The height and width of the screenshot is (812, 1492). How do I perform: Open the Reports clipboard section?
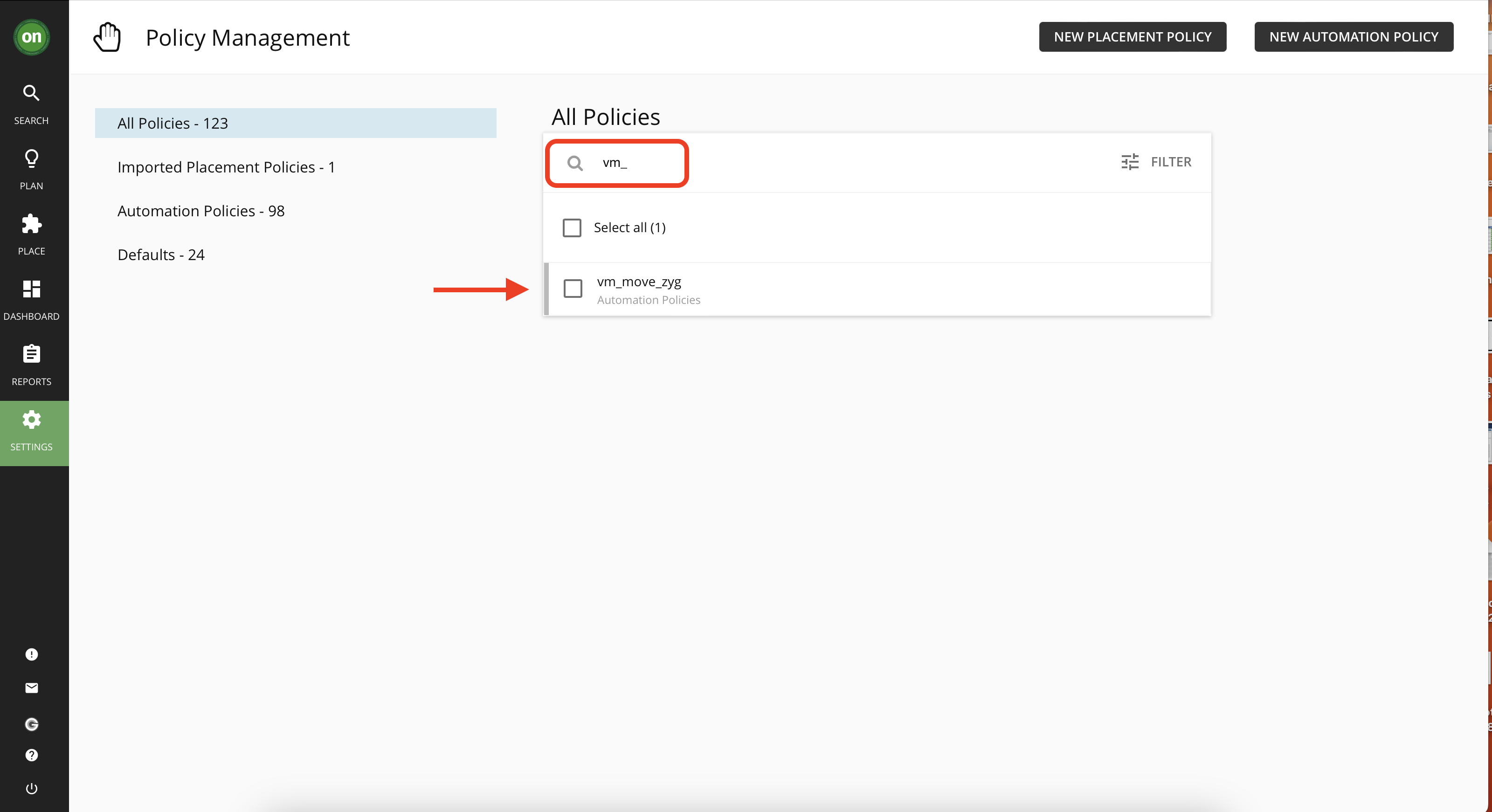tap(31, 365)
